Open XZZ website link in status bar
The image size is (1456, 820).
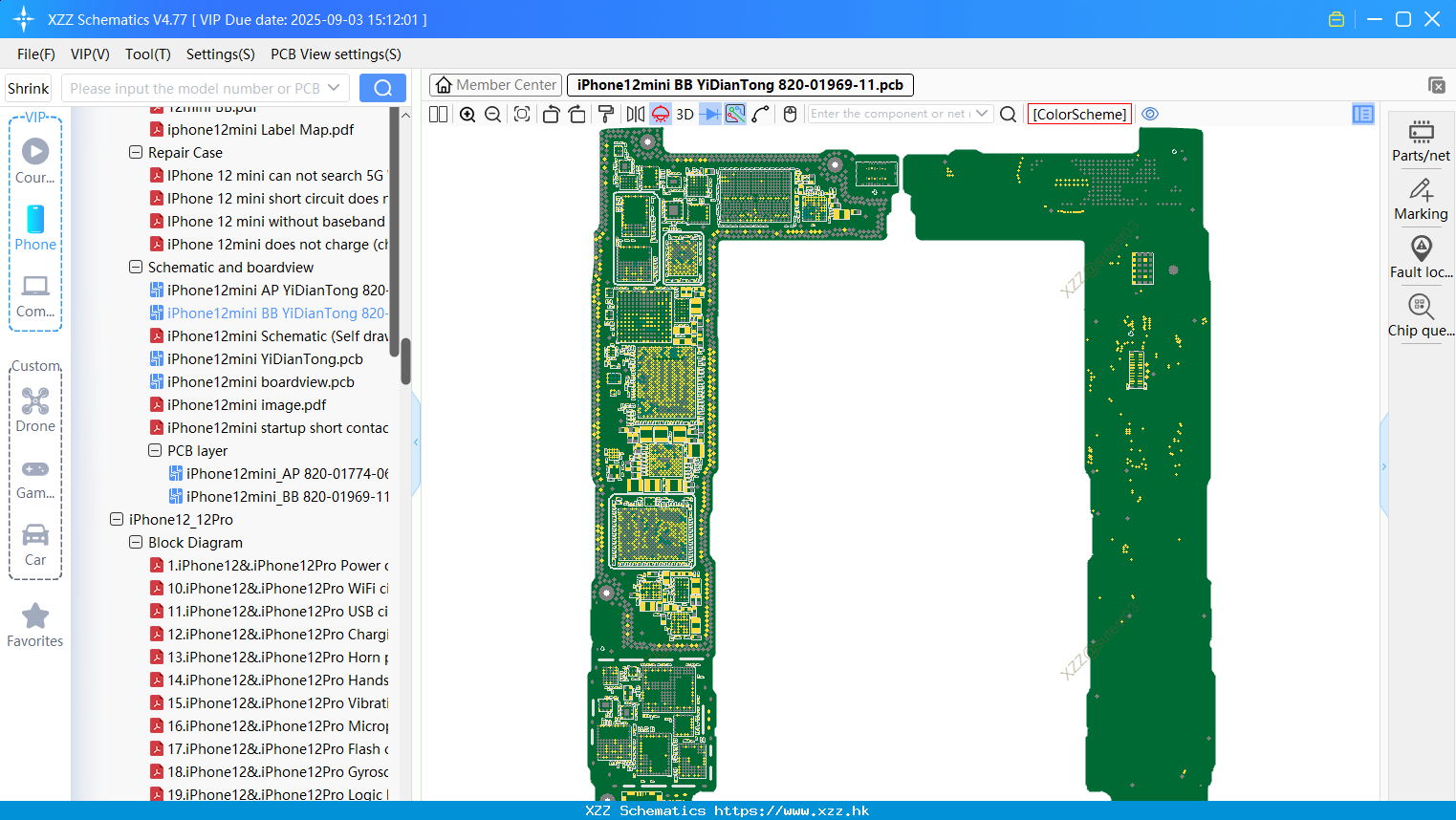[x=792, y=810]
